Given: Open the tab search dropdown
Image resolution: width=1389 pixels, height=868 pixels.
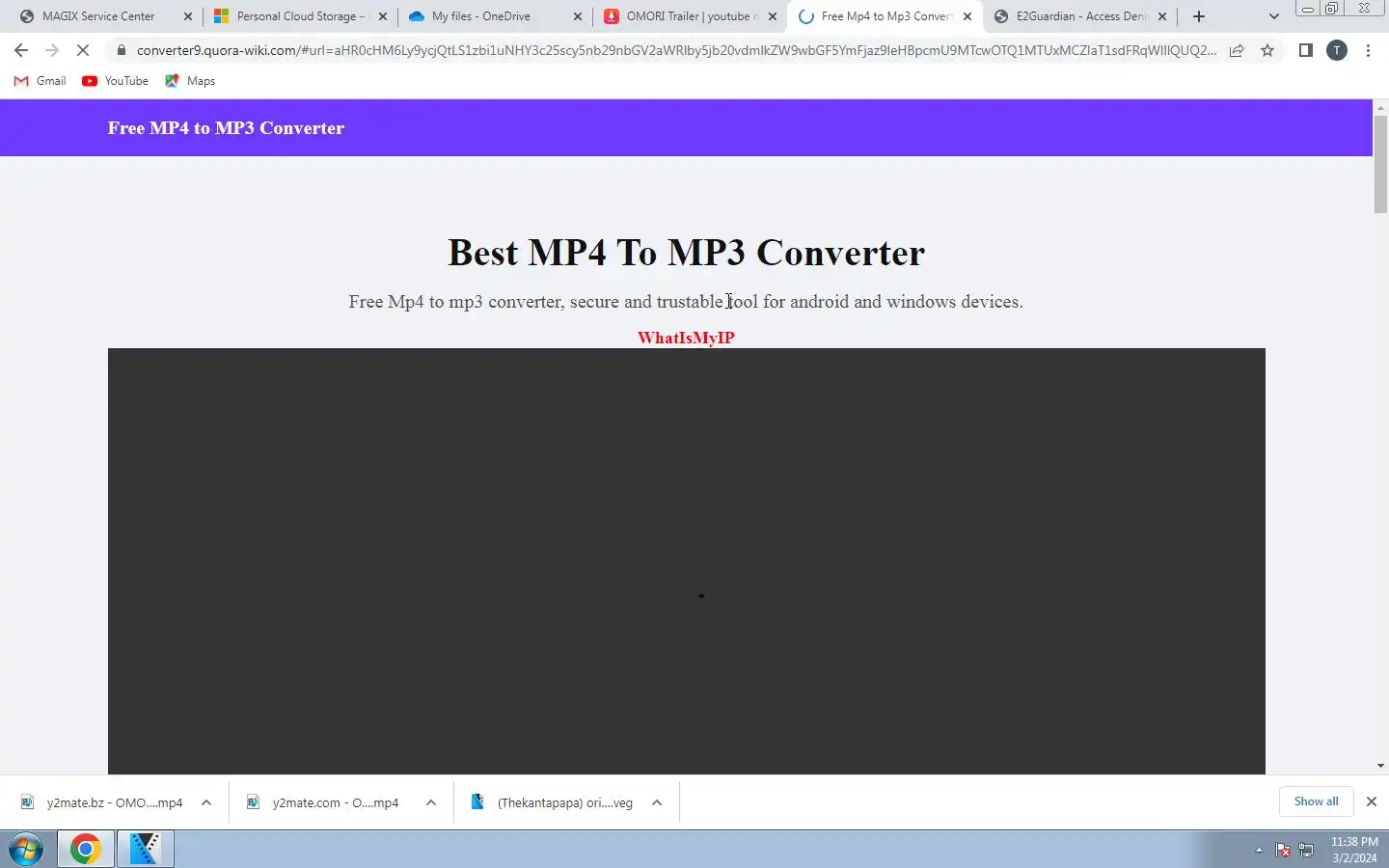Looking at the screenshot, I should coord(1273,16).
